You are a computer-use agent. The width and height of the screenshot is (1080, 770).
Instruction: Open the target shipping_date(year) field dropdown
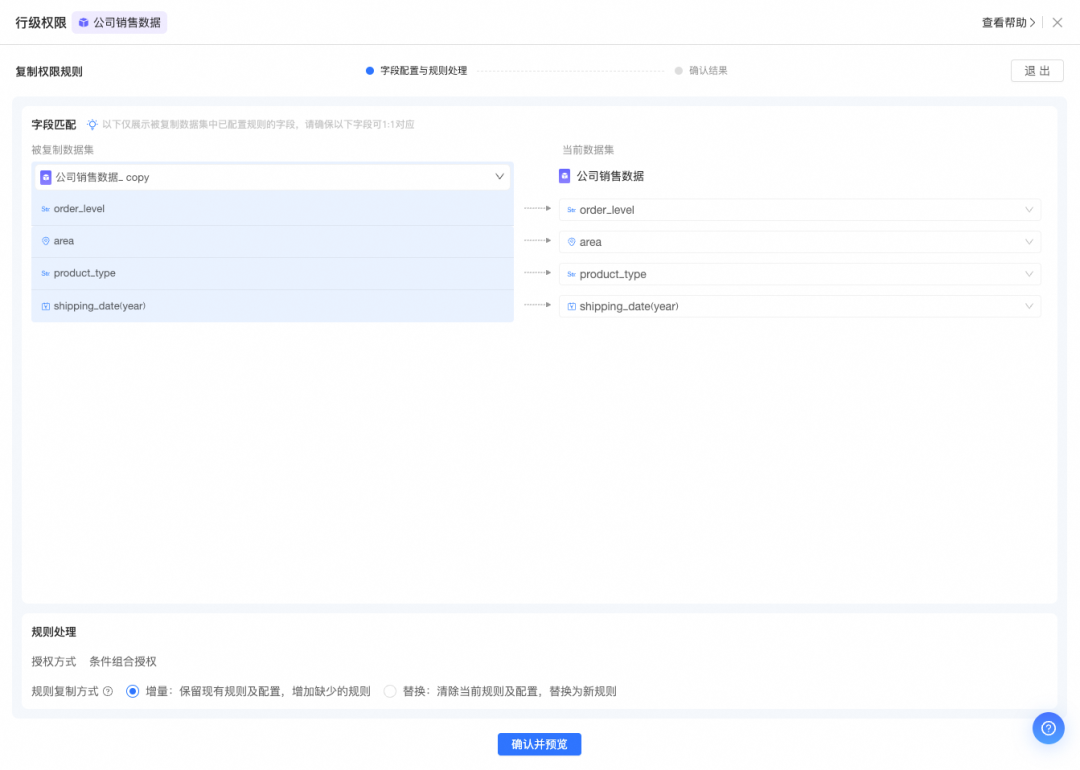click(799, 306)
